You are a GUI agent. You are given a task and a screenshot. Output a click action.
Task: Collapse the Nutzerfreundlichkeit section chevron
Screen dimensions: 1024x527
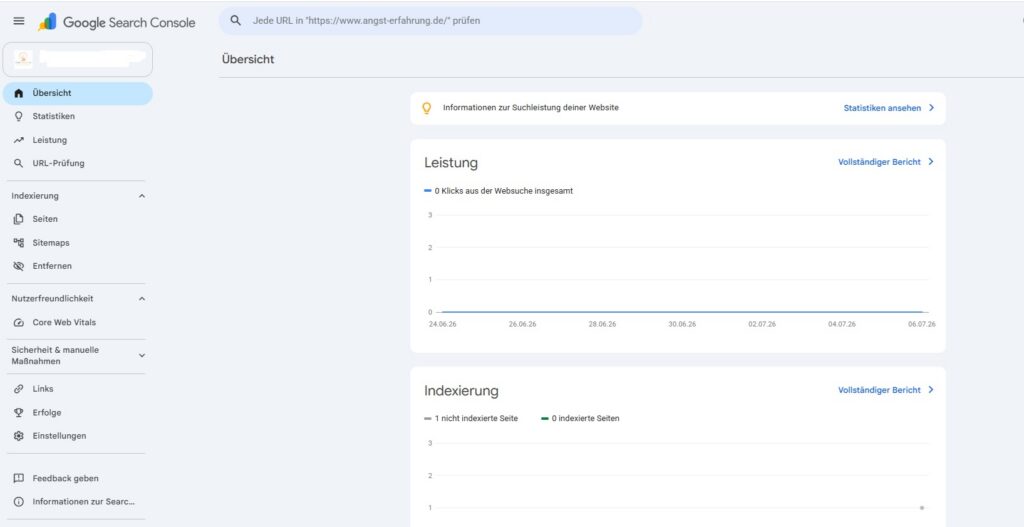coord(142,298)
